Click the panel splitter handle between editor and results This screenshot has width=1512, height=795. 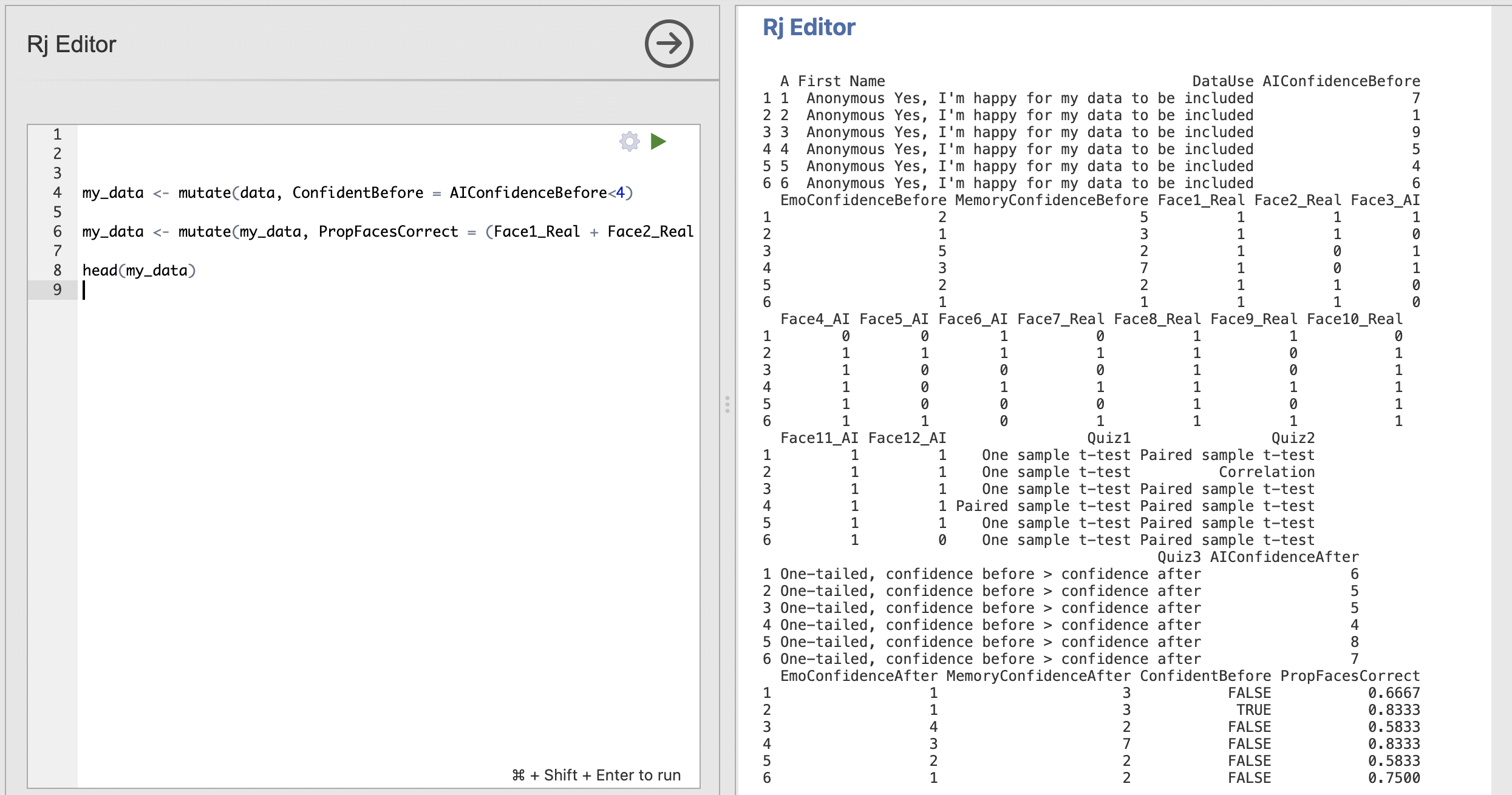[727, 404]
